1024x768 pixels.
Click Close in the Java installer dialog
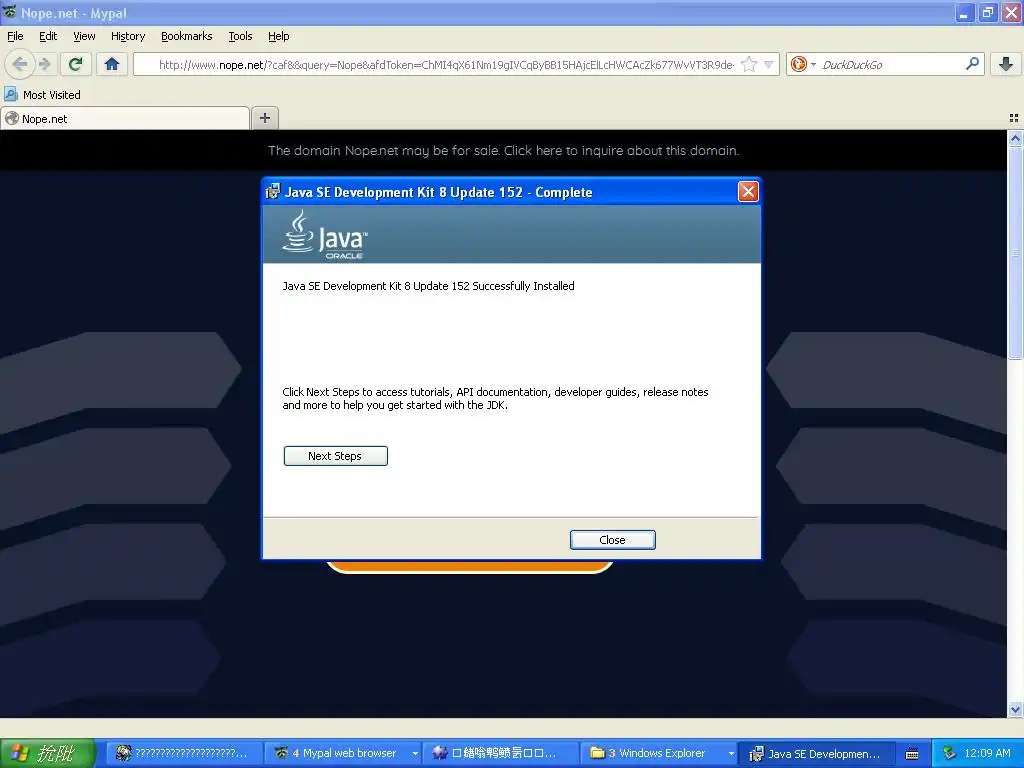click(613, 540)
